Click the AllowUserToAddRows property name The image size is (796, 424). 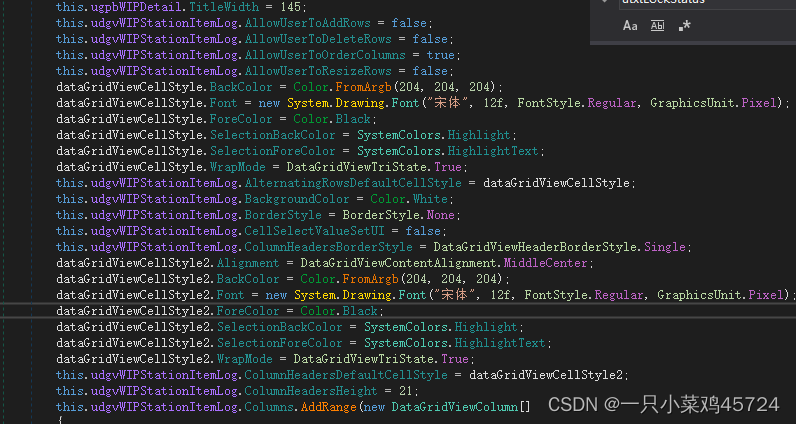308,23
